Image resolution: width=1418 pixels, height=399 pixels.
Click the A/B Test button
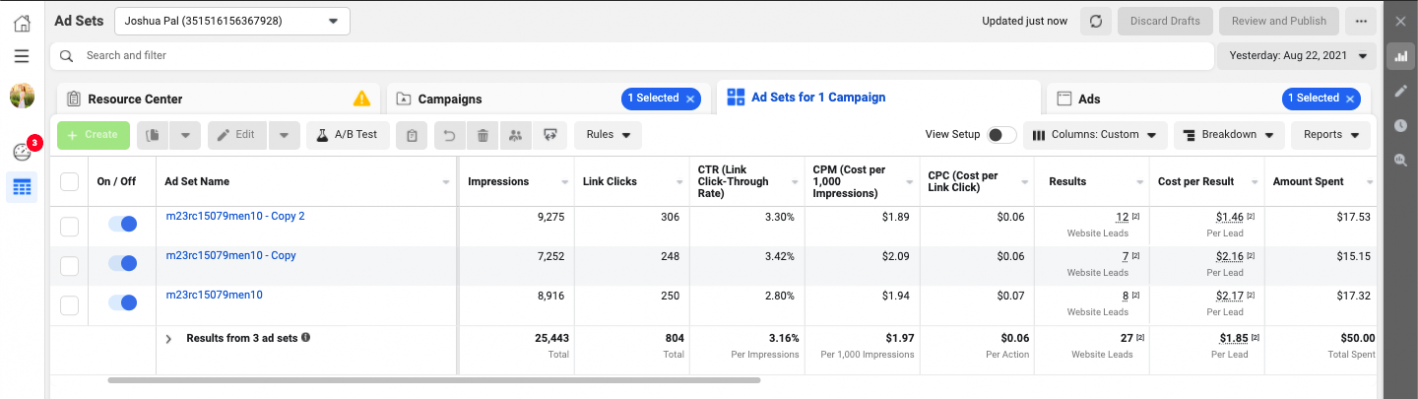point(347,135)
